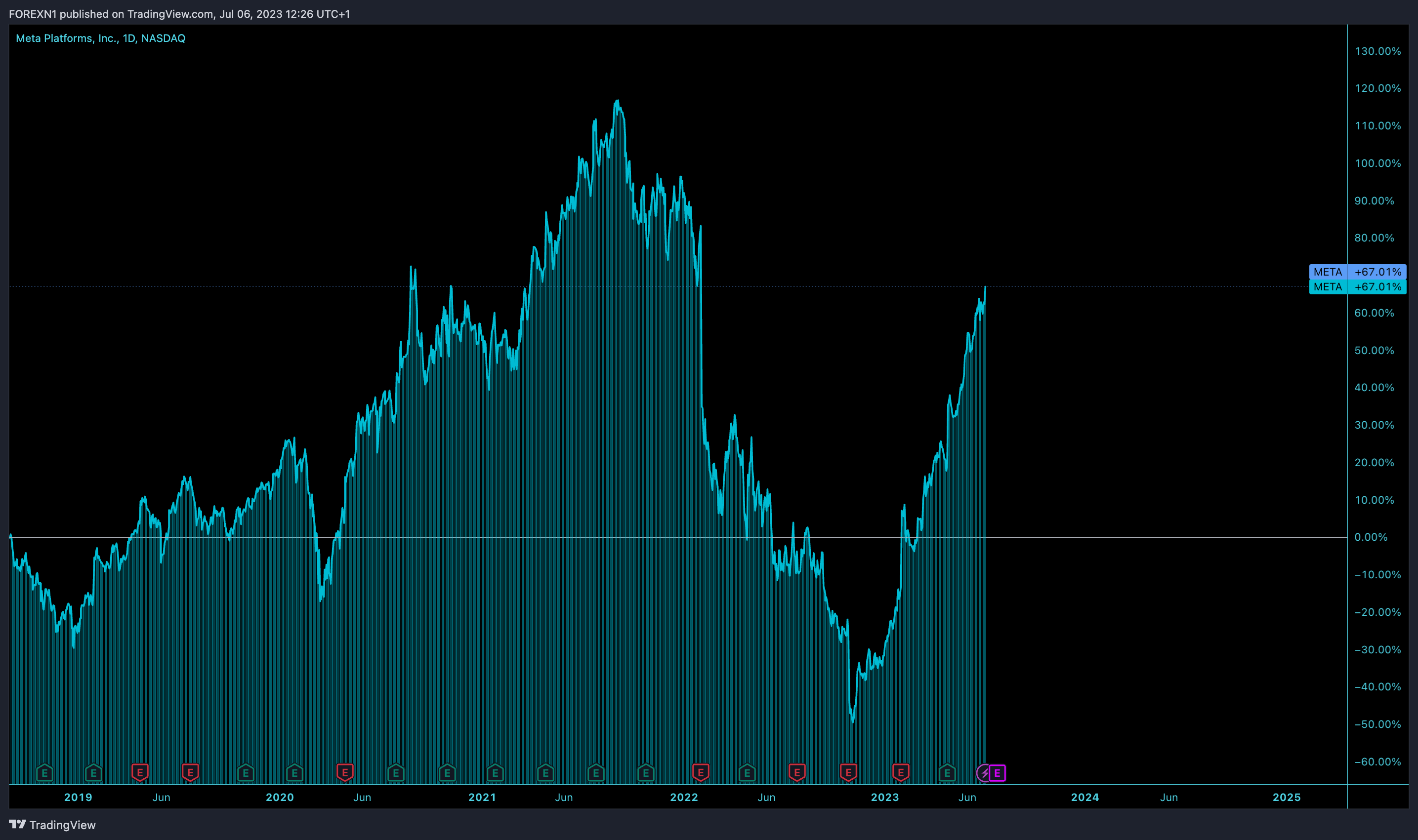Click the green earnings marker before 2020
This screenshot has height=840, width=1418.
click(x=246, y=773)
